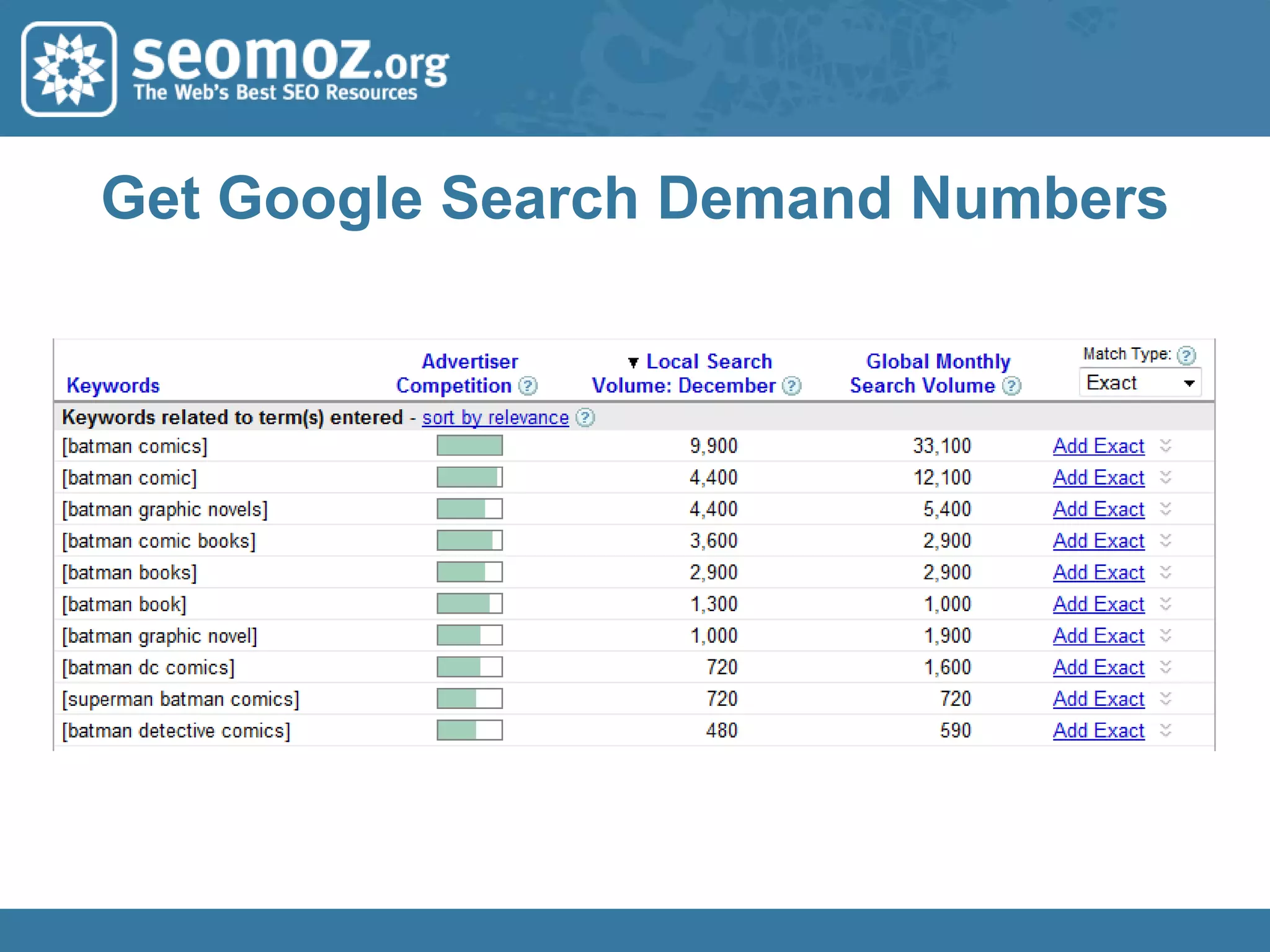Click the 1,300 local volume value
The width and height of the screenshot is (1270, 952).
point(714,604)
